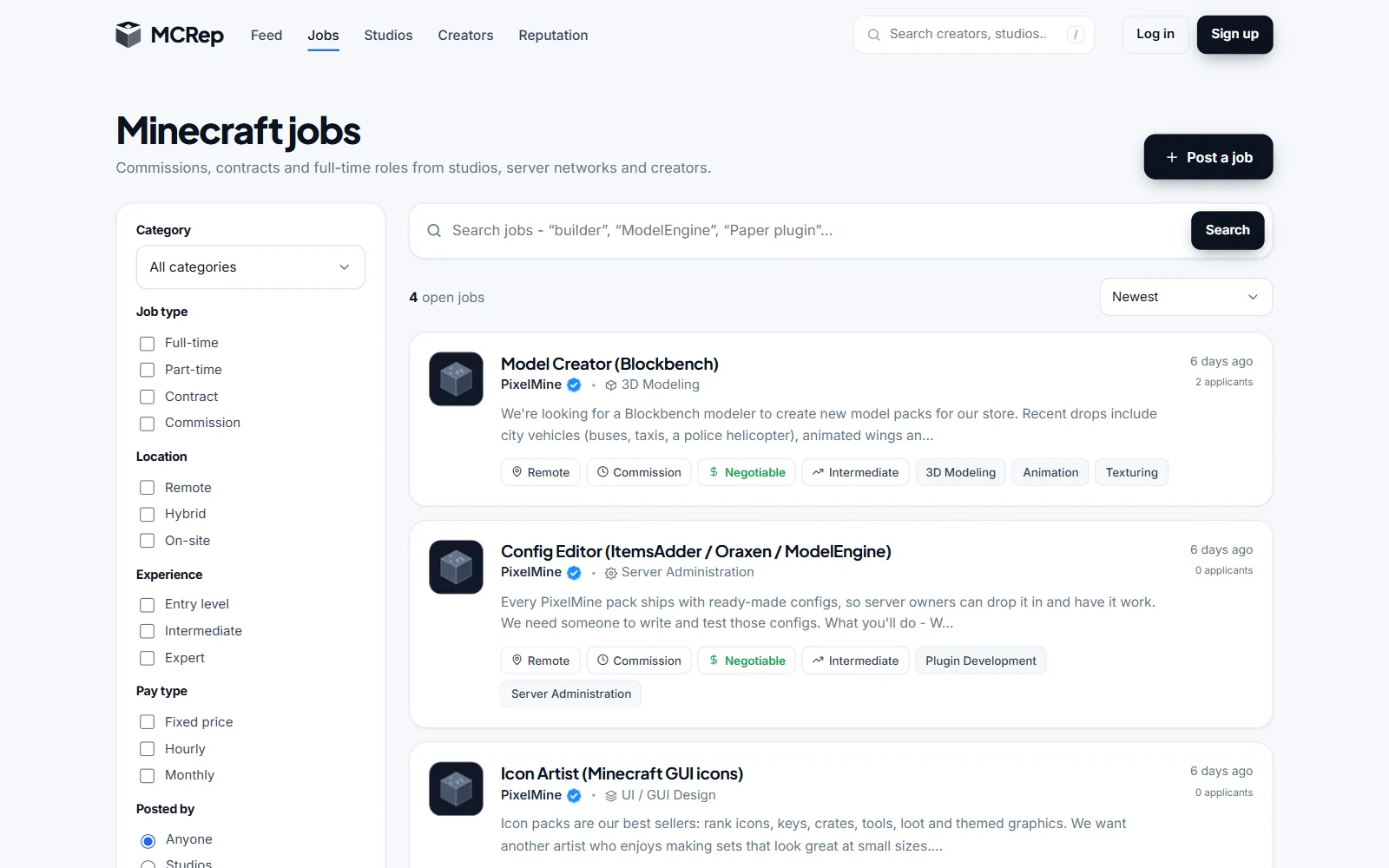The height and width of the screenshot is (868, 1389).
Task: Open the Studios nav tab
Action: [x=388, y=36]
